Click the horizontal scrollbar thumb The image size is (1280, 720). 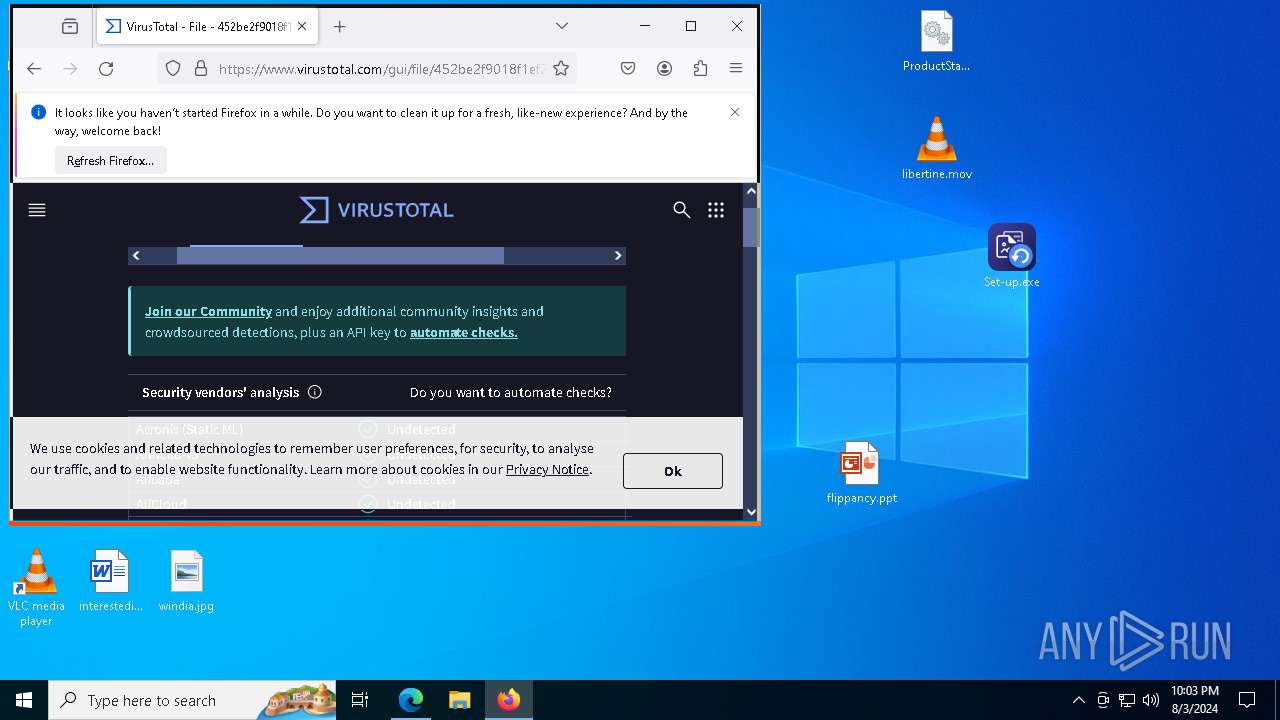coord(340,256)
